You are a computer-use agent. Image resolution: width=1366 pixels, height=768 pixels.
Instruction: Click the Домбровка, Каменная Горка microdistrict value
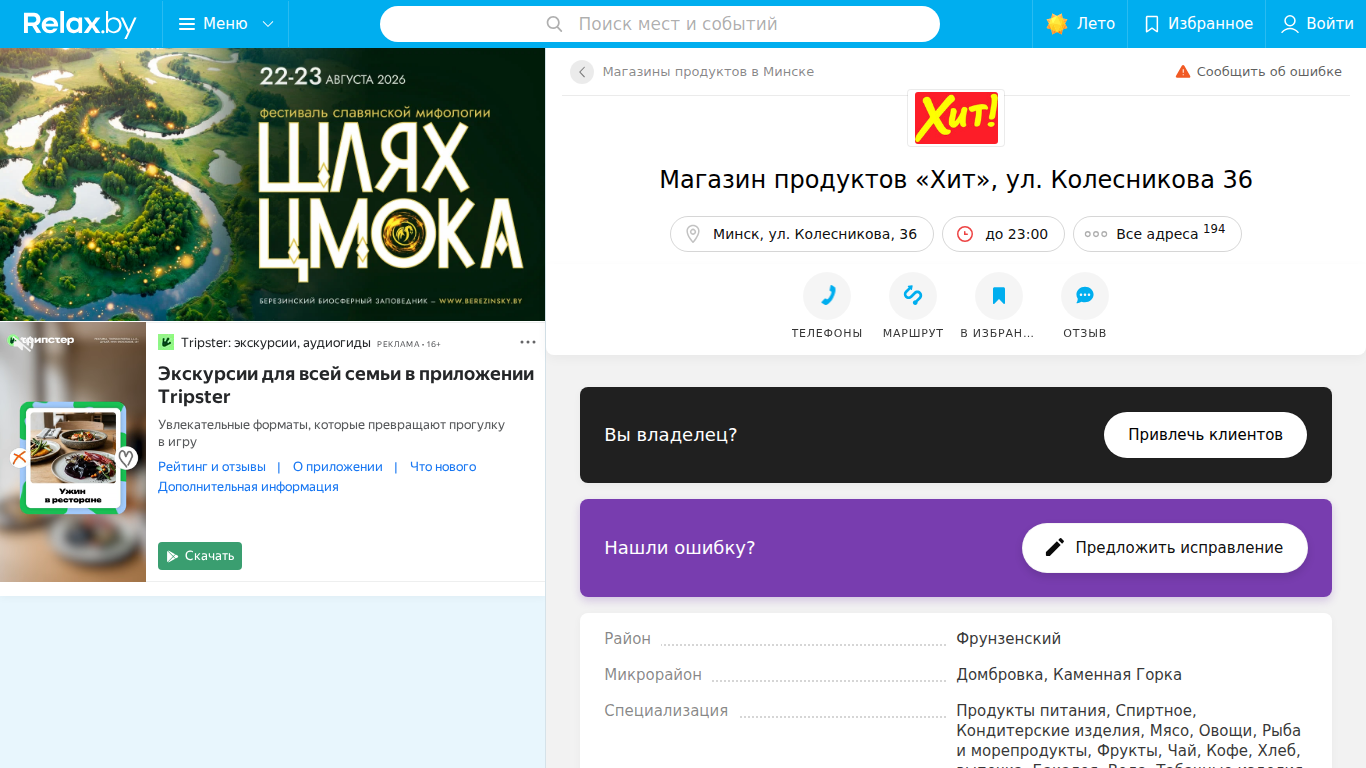click(1069, 675)
